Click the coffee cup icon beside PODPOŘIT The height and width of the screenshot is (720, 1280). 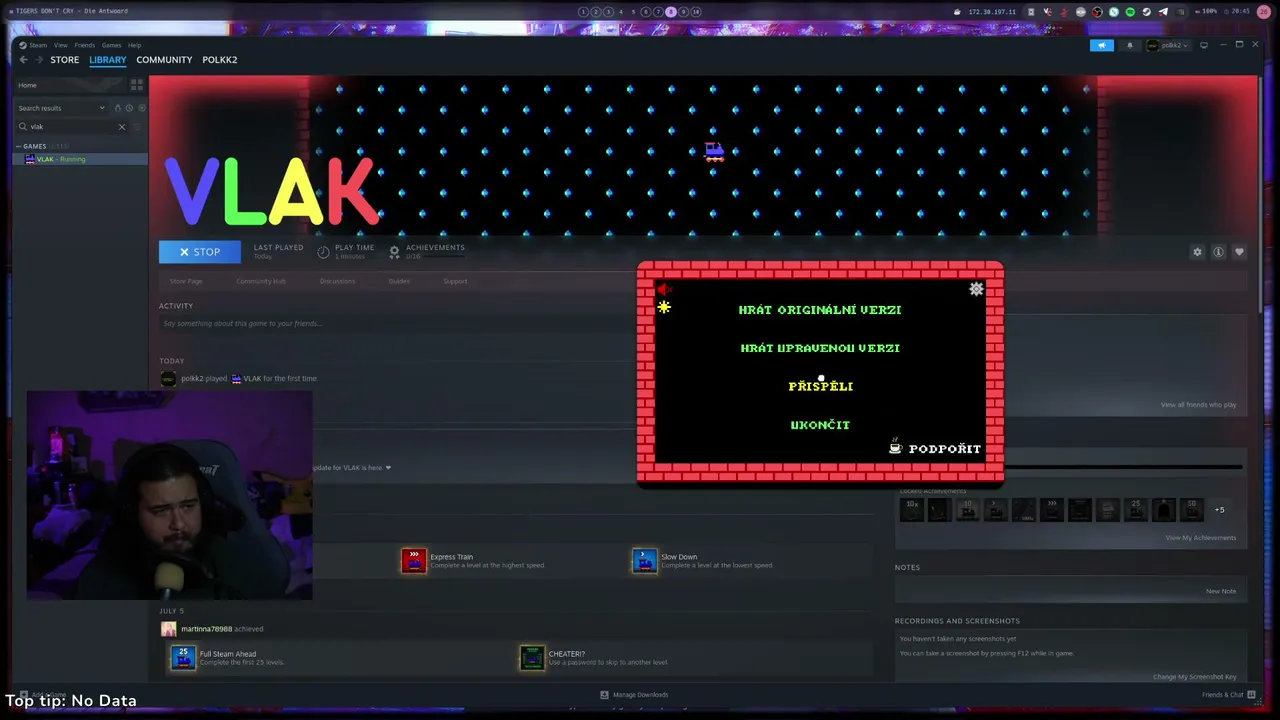point(895,448)
